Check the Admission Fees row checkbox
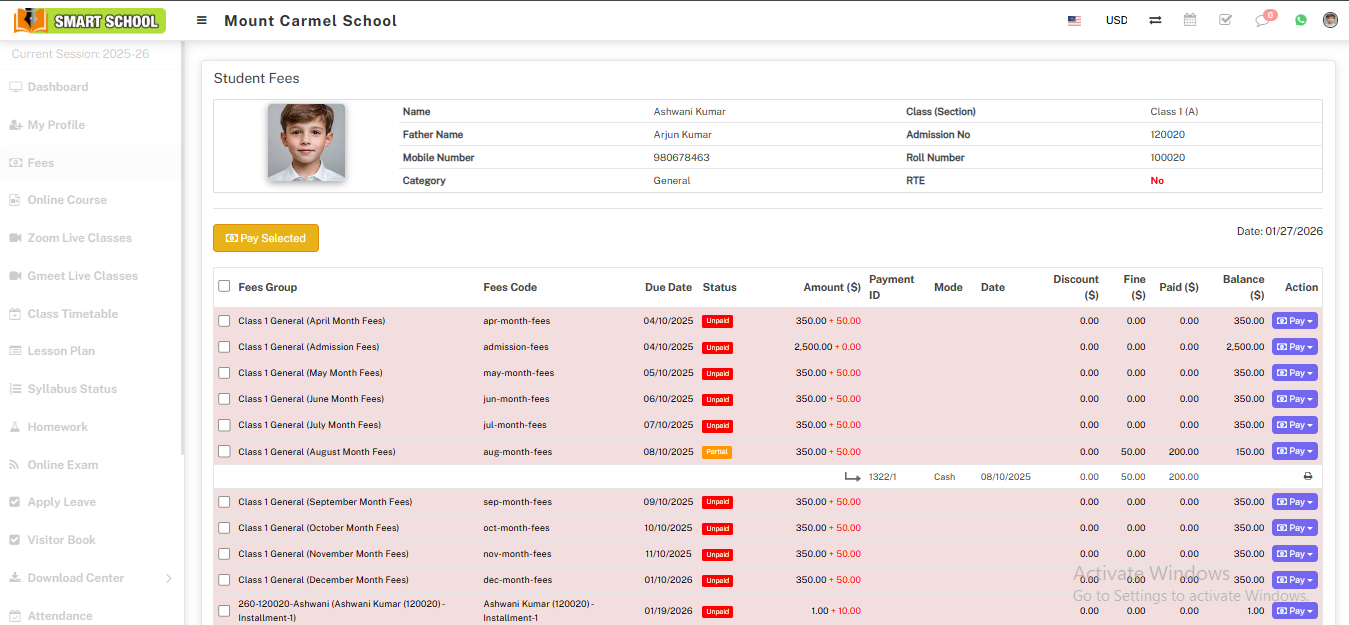Viewport: 1349px width, 625px height. [x=224, y=347]
